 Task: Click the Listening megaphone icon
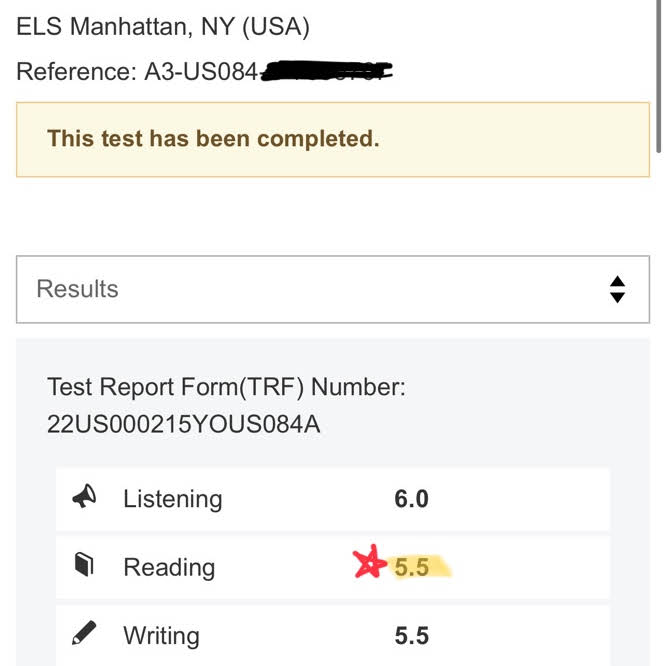[x=85, y=497]
